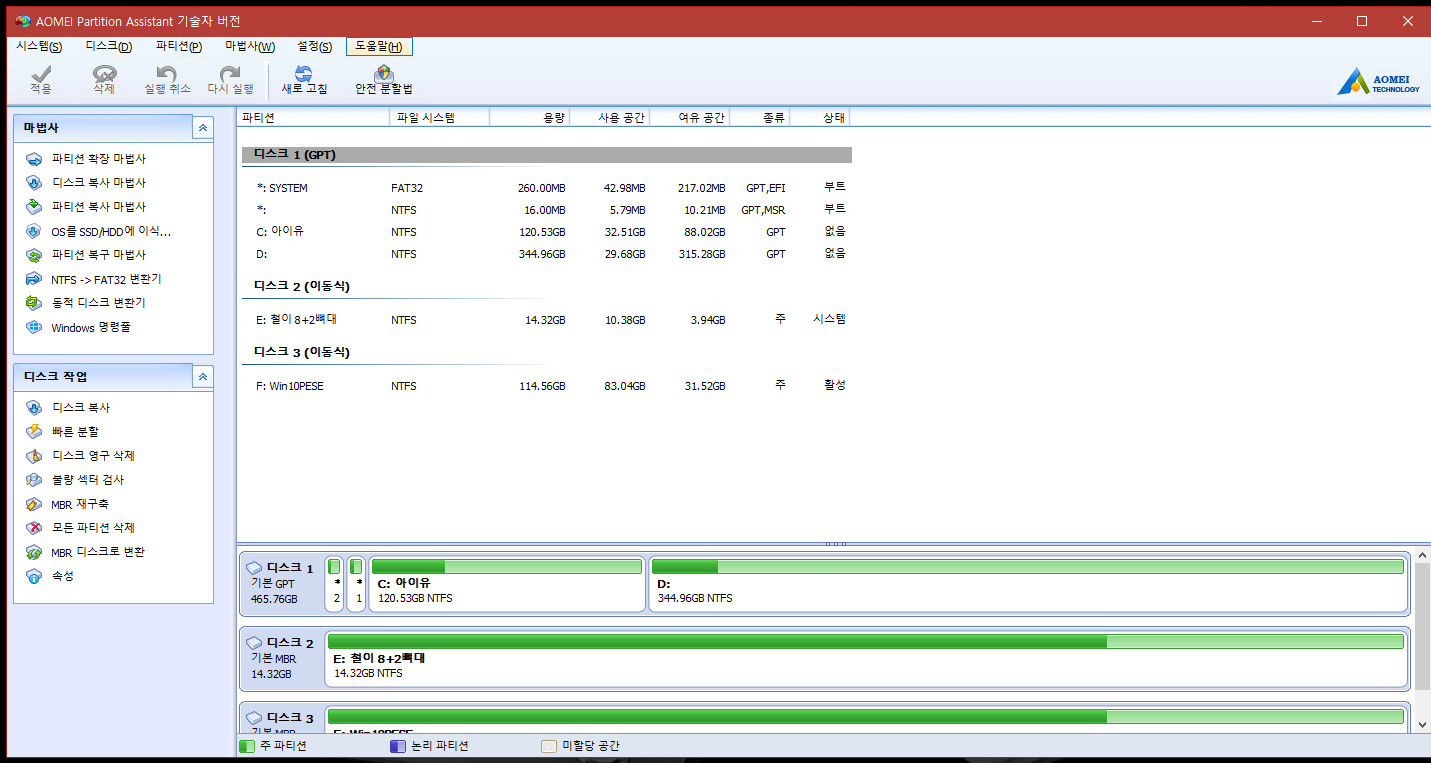Screen dimensions: 1431x763
Task: Click the 모든 파티션 삭제 icon
Action: (x=34, y=528)
